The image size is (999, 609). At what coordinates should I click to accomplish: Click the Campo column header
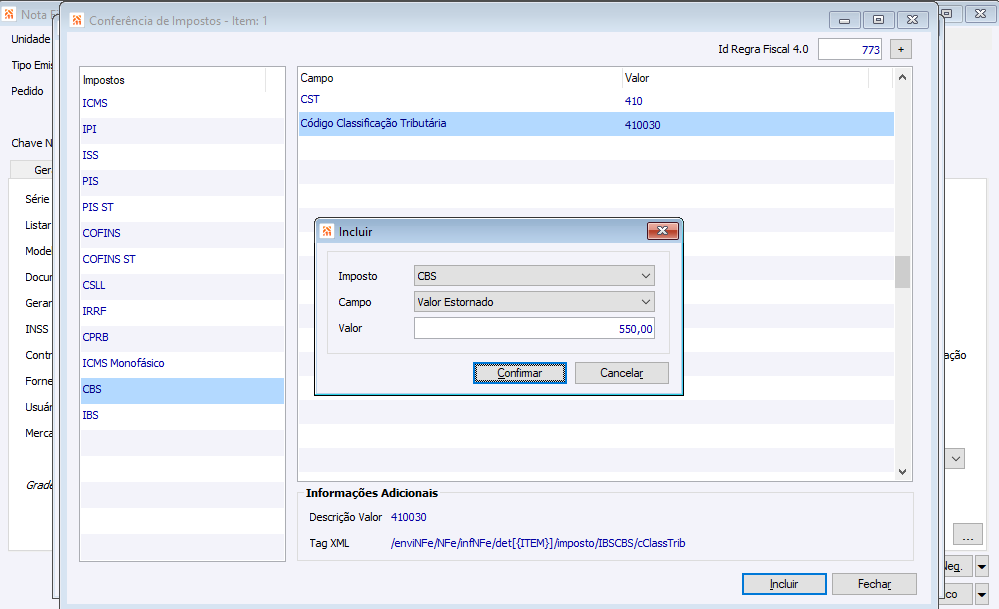click(459, 78)
